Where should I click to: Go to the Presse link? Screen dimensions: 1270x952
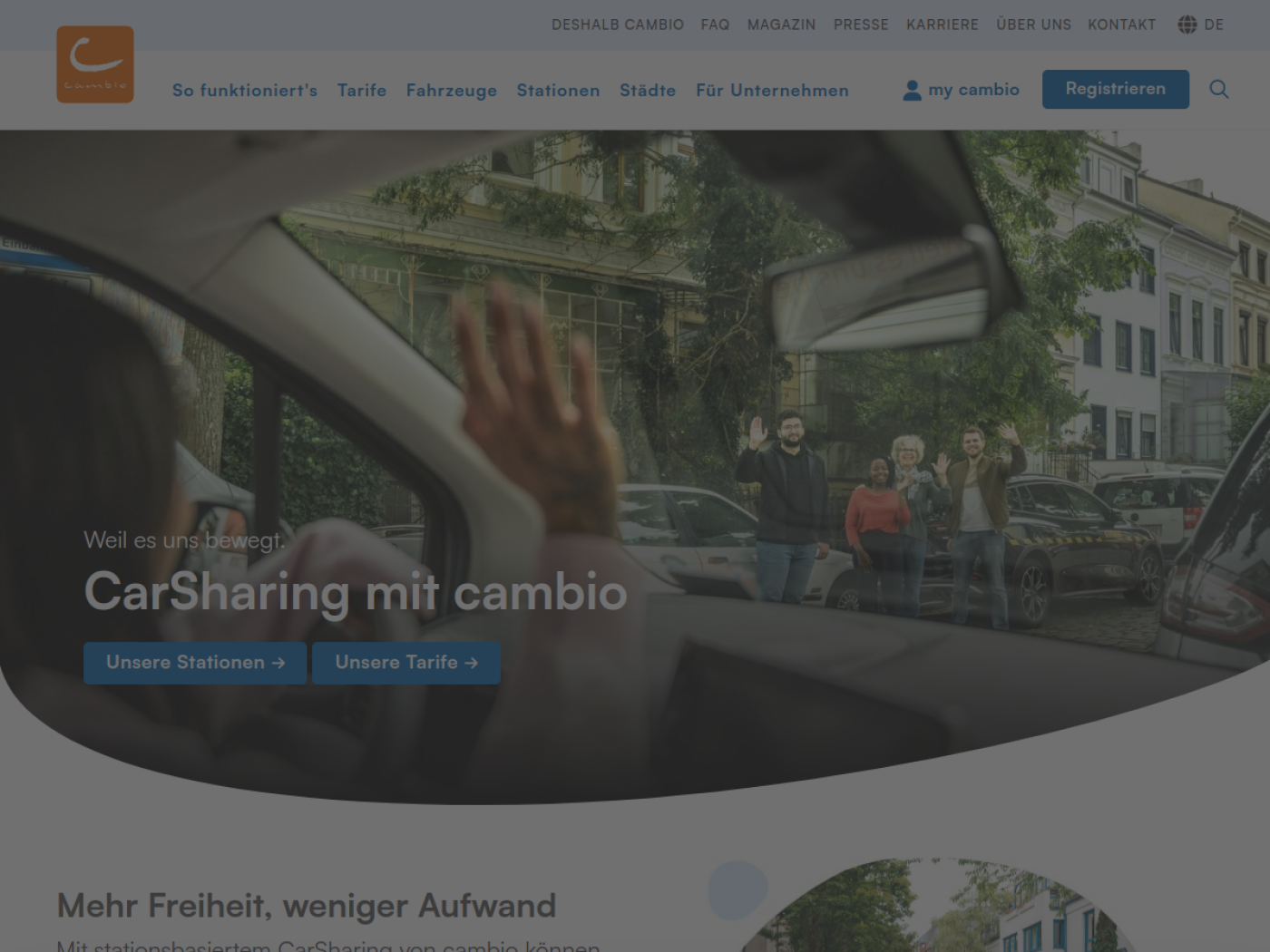click(x=862, y=24)
